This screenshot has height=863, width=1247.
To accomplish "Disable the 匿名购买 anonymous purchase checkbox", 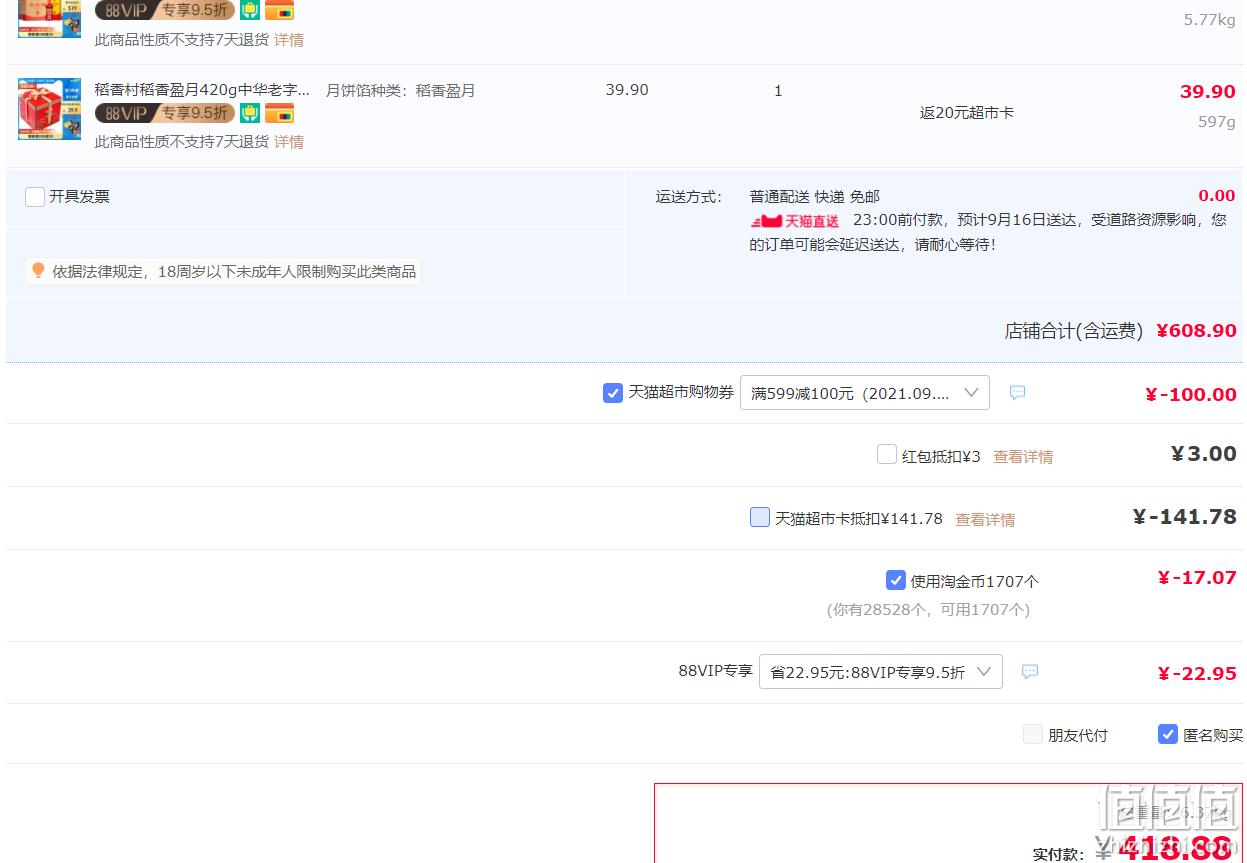I will (x=1168, y=735).
